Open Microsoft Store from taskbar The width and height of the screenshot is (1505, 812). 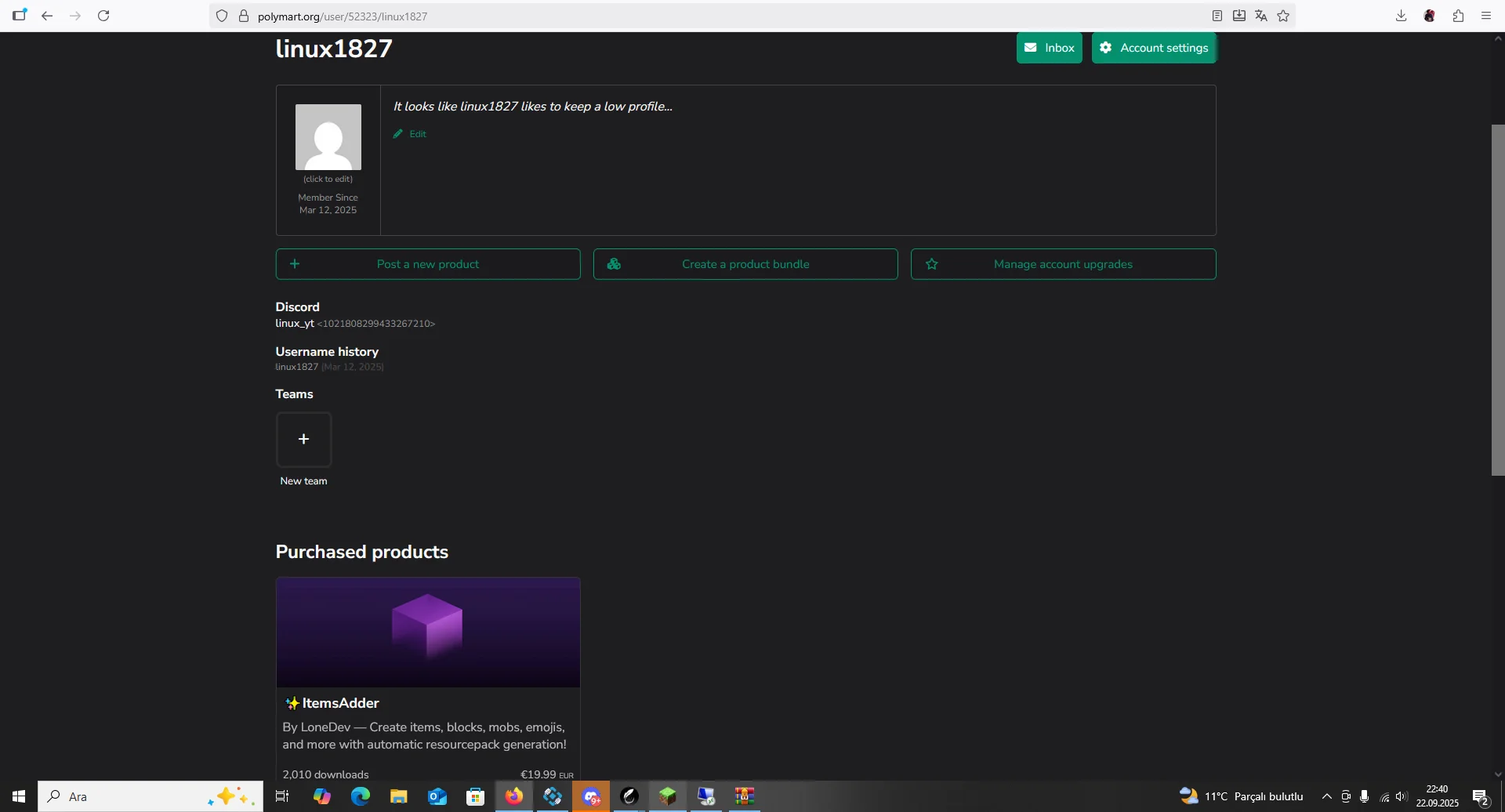coord(476,796)
